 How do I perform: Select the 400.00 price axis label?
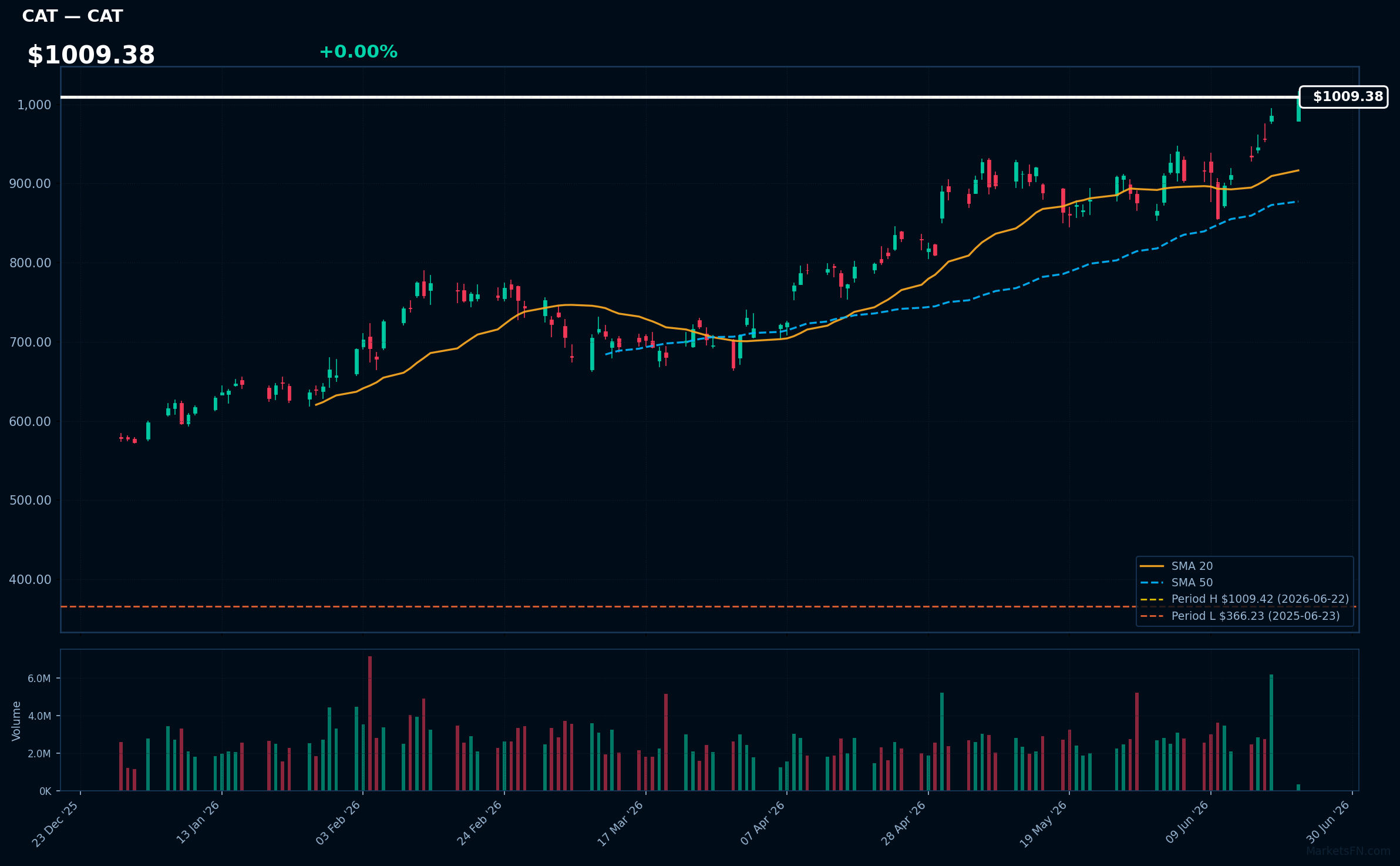pos(30,580)
